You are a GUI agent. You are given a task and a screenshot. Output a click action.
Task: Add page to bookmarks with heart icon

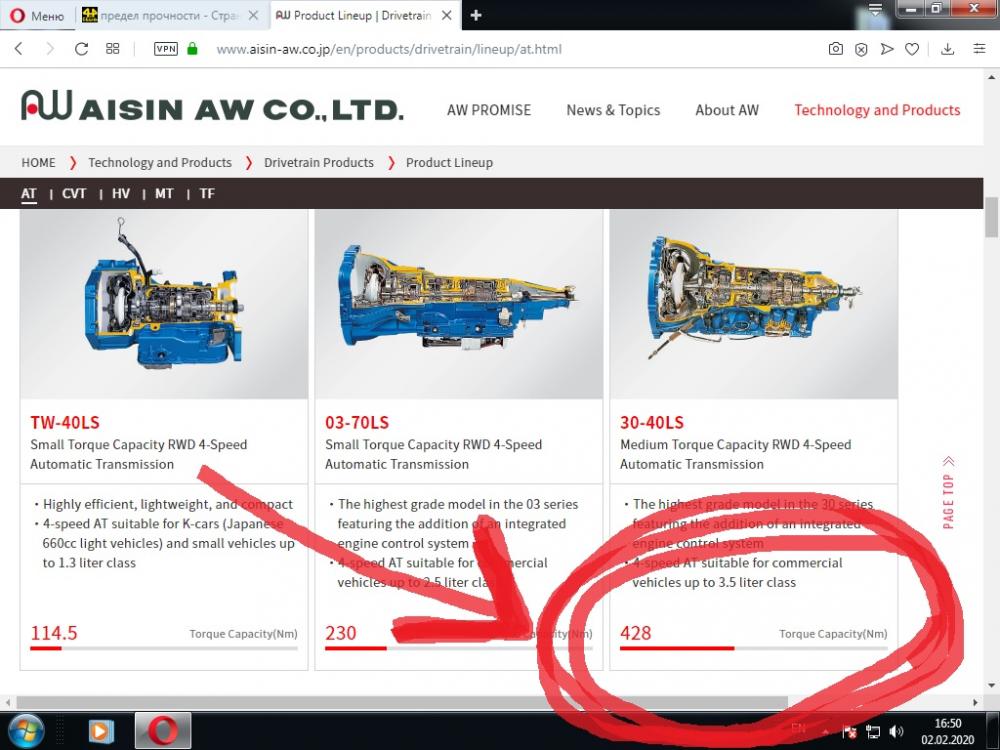coord(912,49)
